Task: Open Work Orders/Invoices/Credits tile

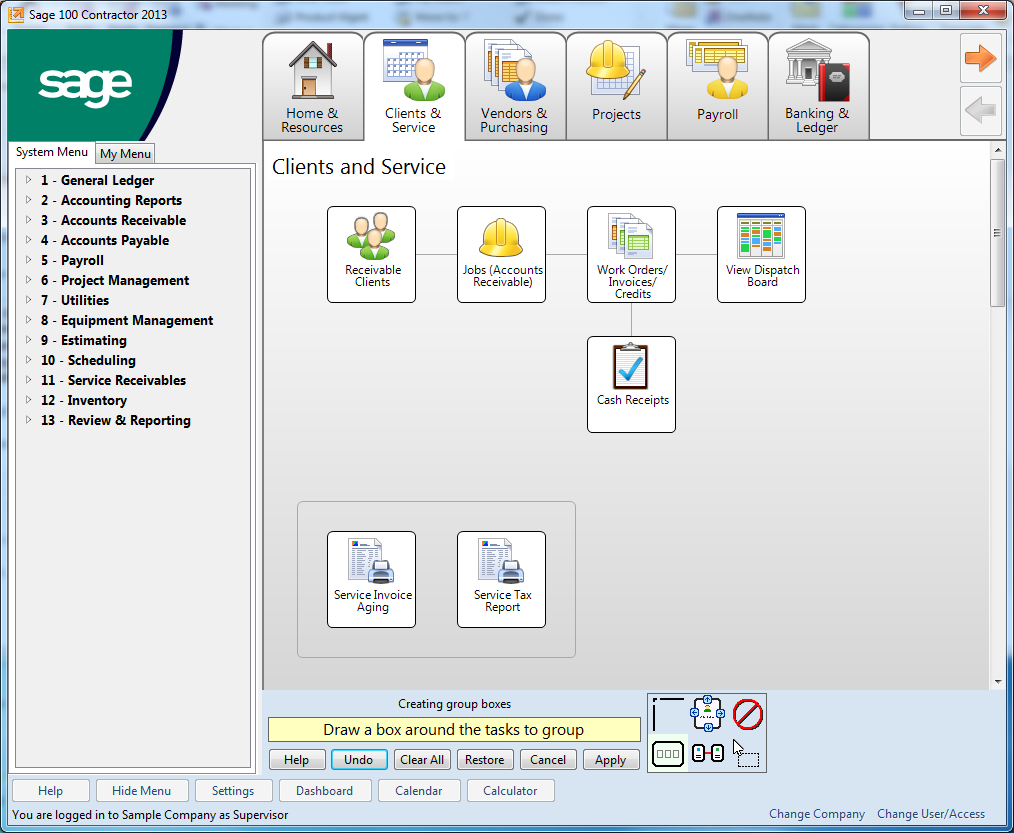Action: click(x=631, y=254)
